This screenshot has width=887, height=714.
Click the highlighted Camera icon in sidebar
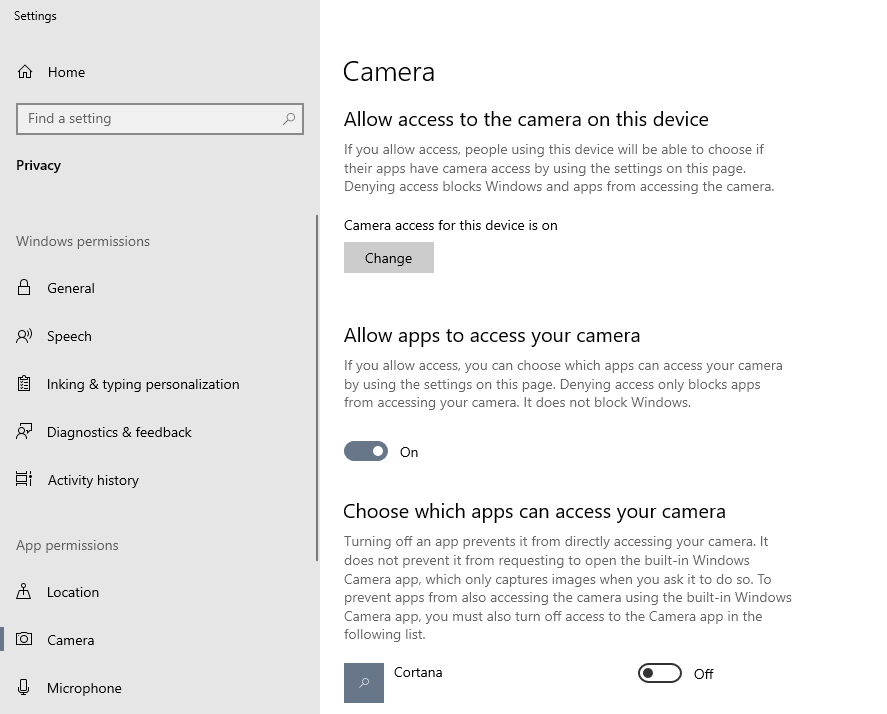coord(25,640)
